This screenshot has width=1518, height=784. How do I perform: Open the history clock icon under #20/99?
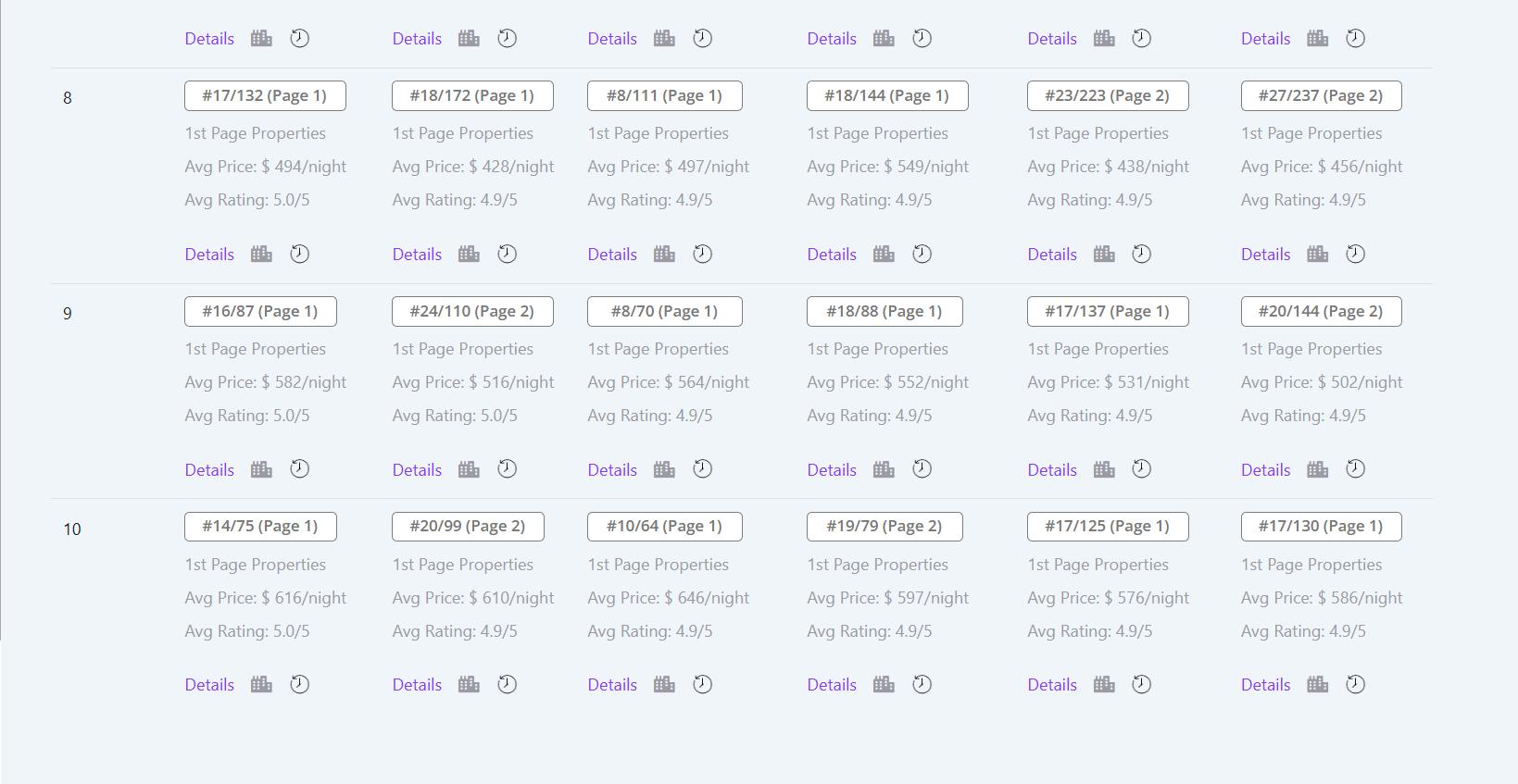tap(507, 684)
